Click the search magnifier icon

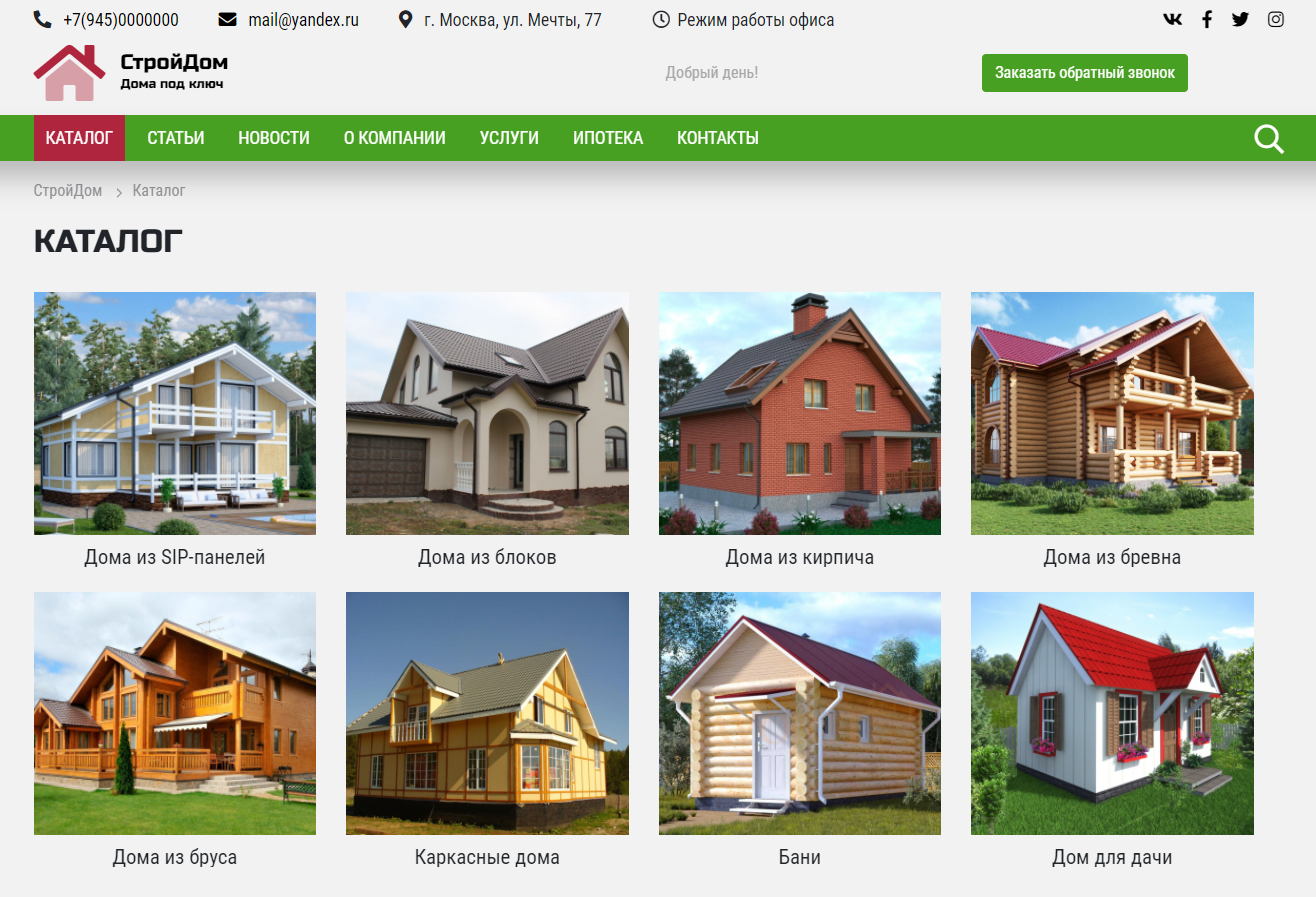[x=1268, y=139]
